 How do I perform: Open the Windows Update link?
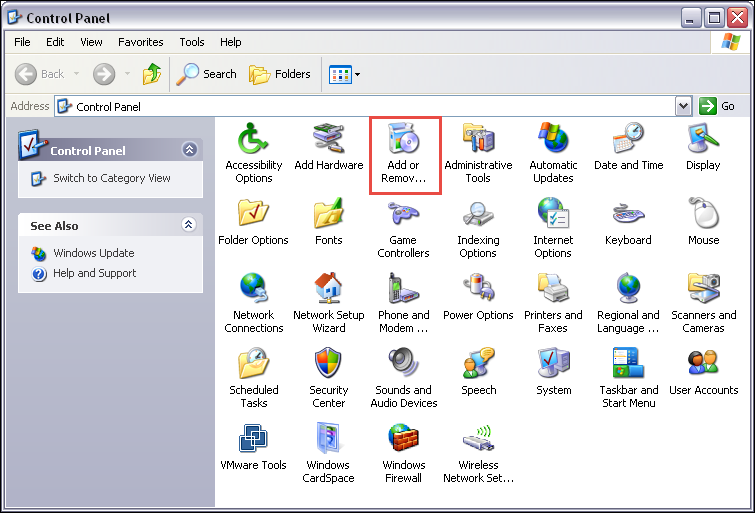(83, 253)
